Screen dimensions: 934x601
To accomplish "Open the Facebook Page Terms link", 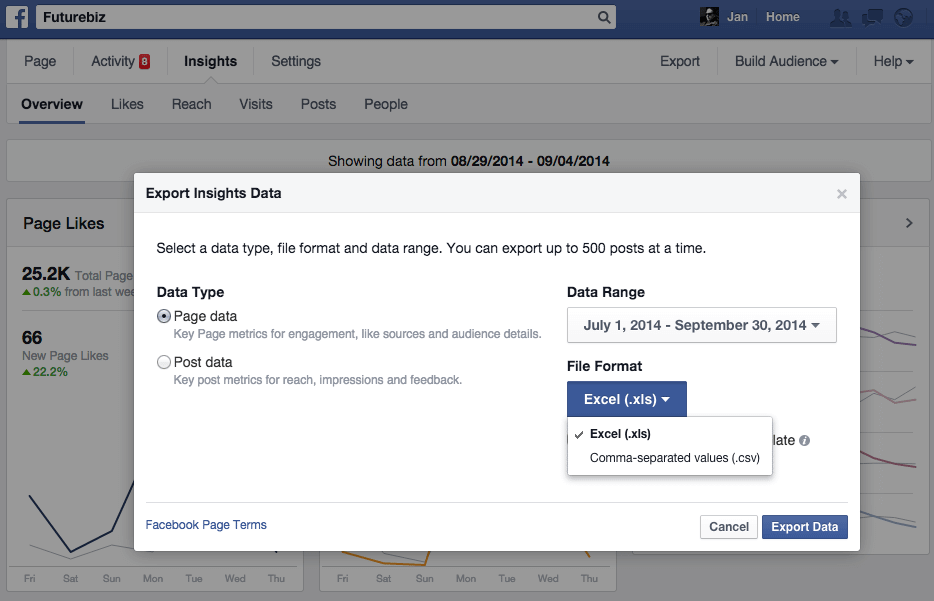I will click(206, 525).
